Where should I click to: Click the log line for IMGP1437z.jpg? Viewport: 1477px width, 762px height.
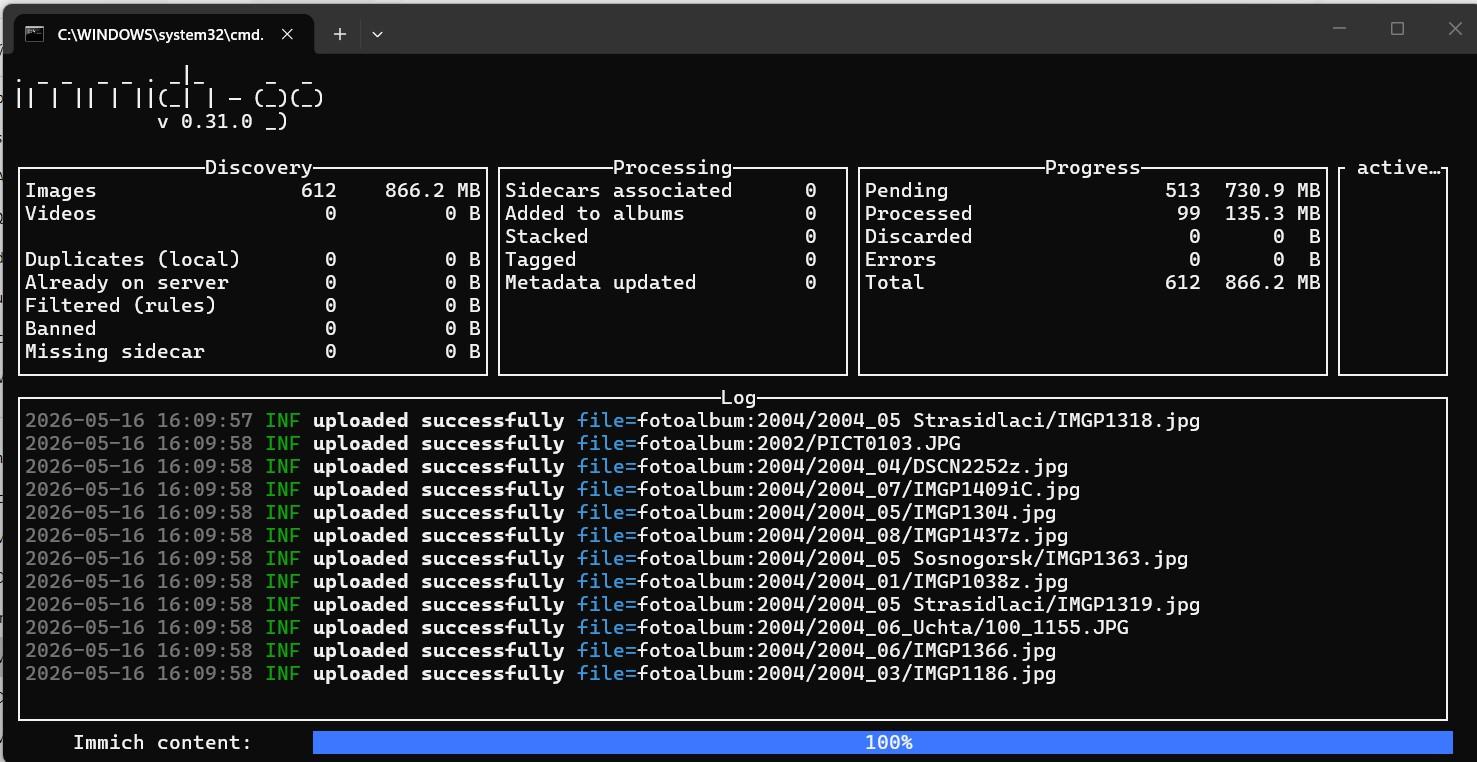[546, 535]
